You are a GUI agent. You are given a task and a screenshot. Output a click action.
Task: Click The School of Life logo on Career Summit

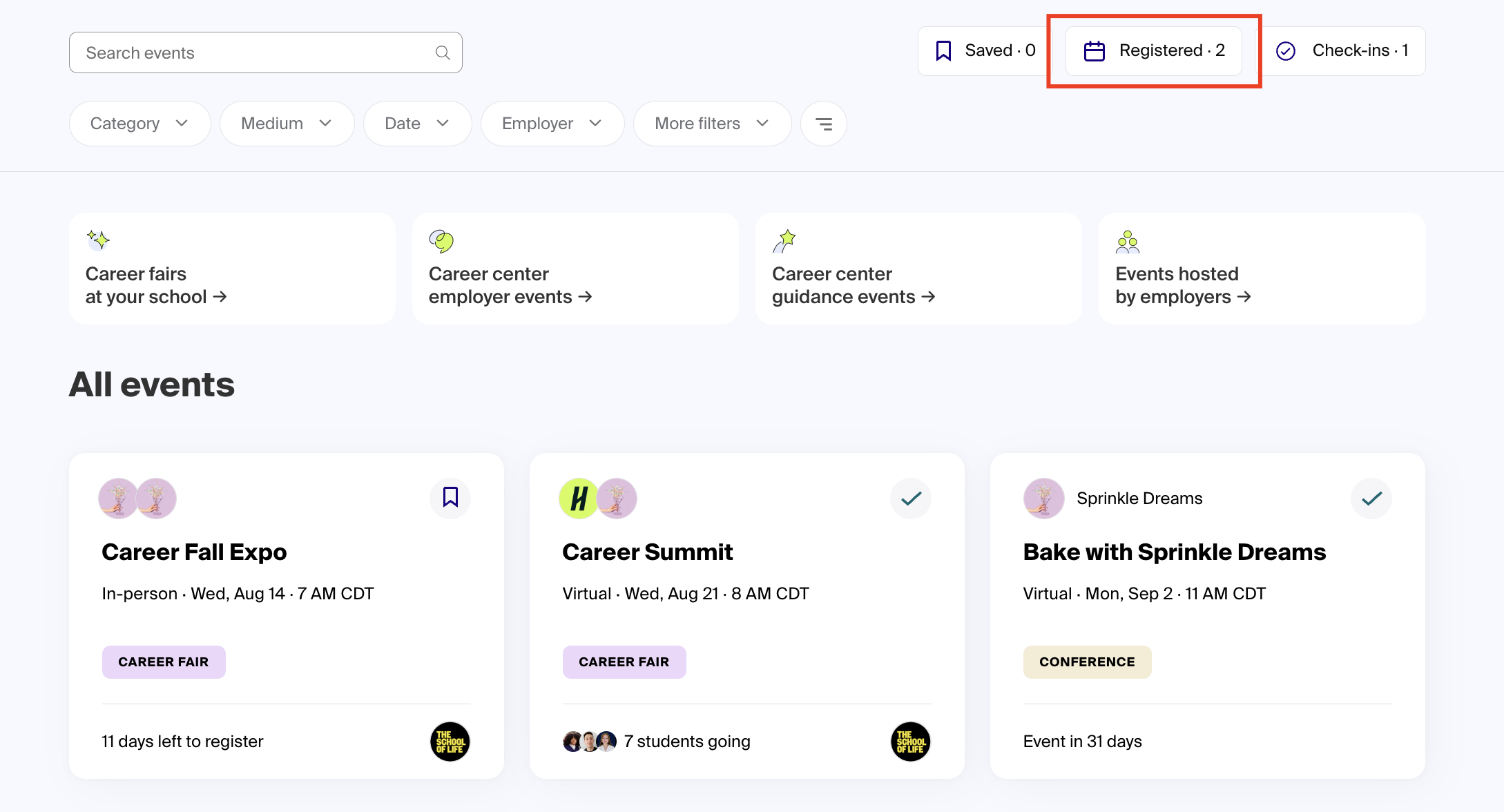[910, 741]
